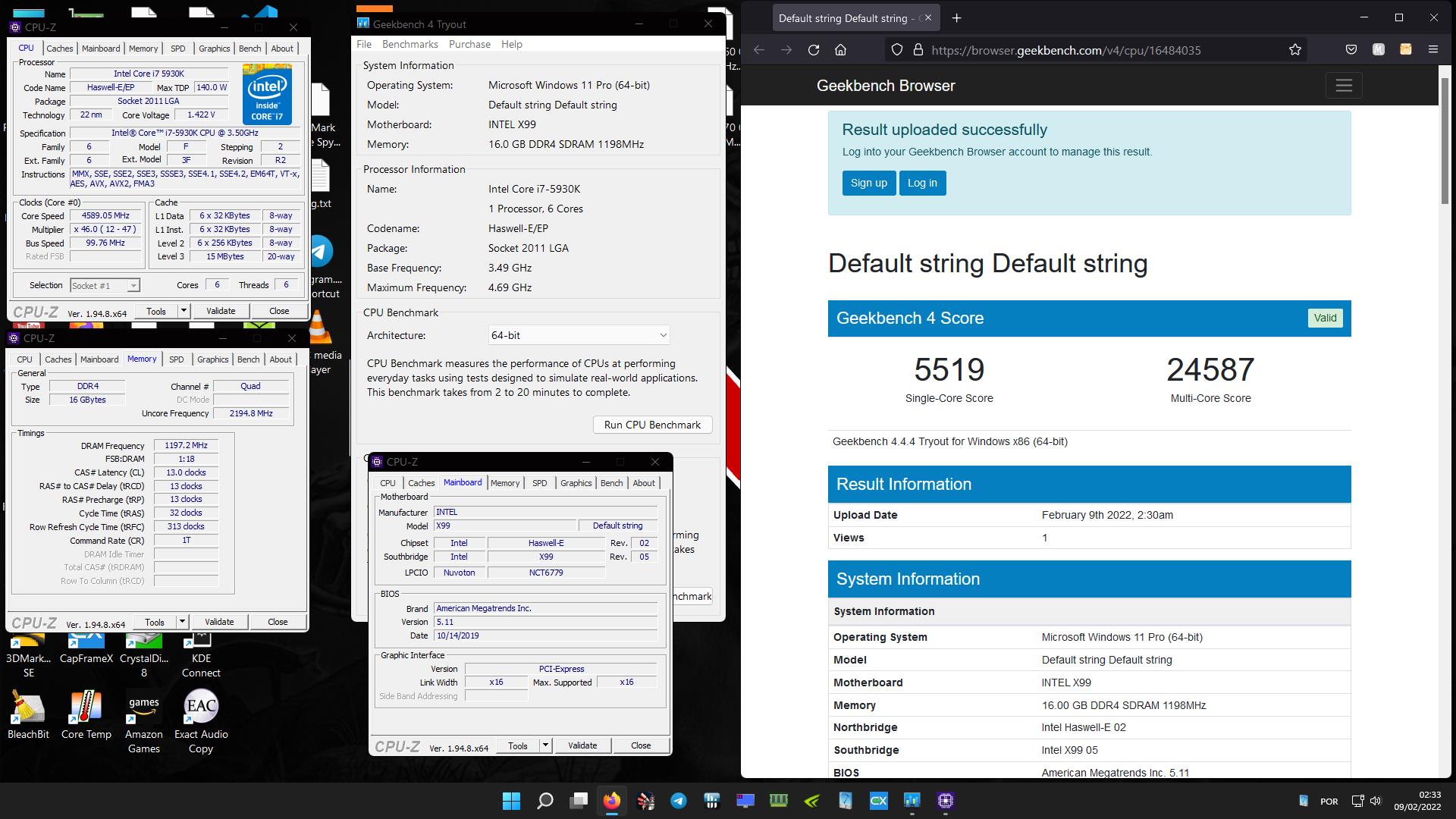The width and height of the screenshot is (1456, 819).
Task: Open Tools dropdown arrow in top CPU-Z window
Action: click(183, 311)
